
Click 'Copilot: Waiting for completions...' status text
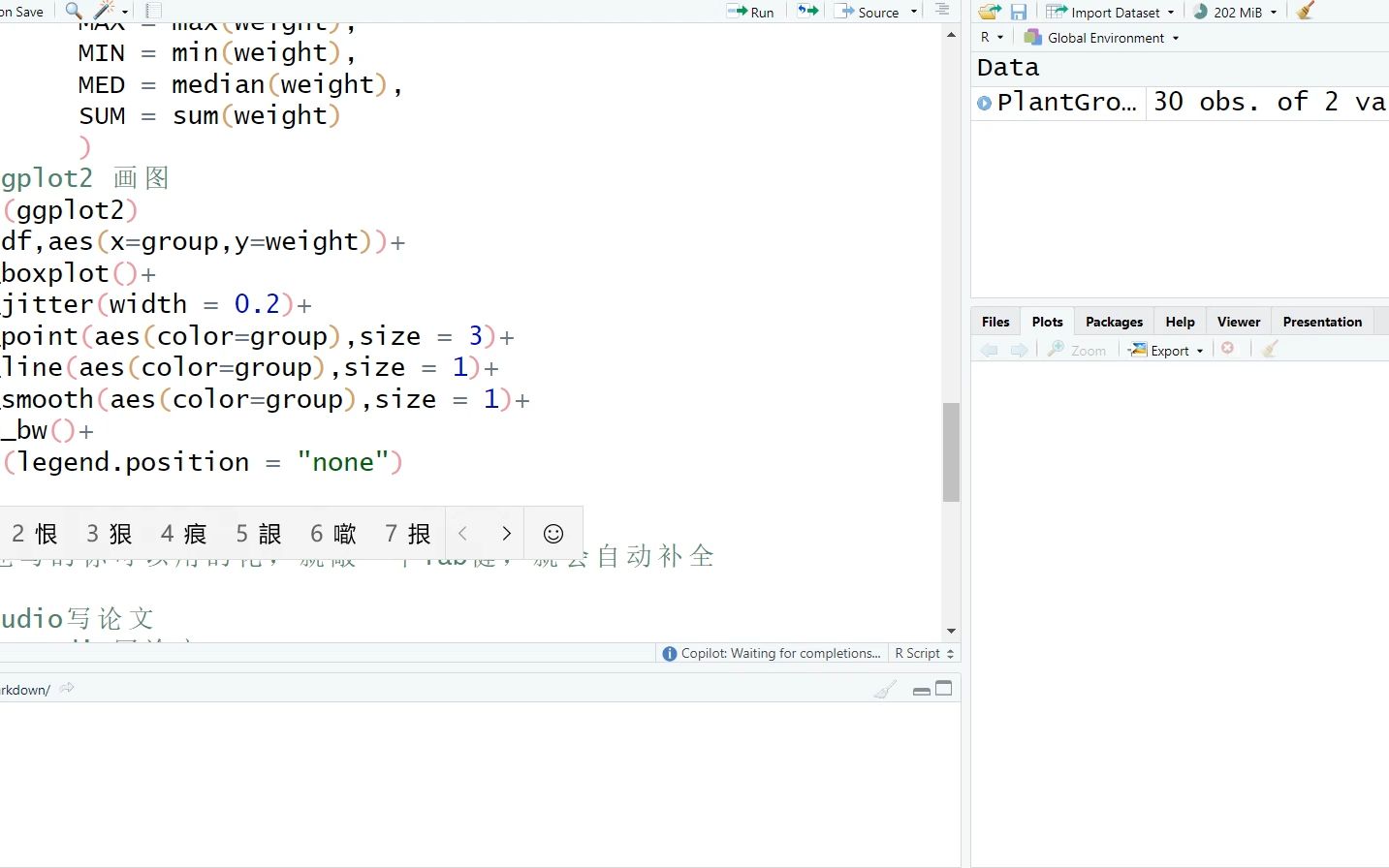[781, 654]
